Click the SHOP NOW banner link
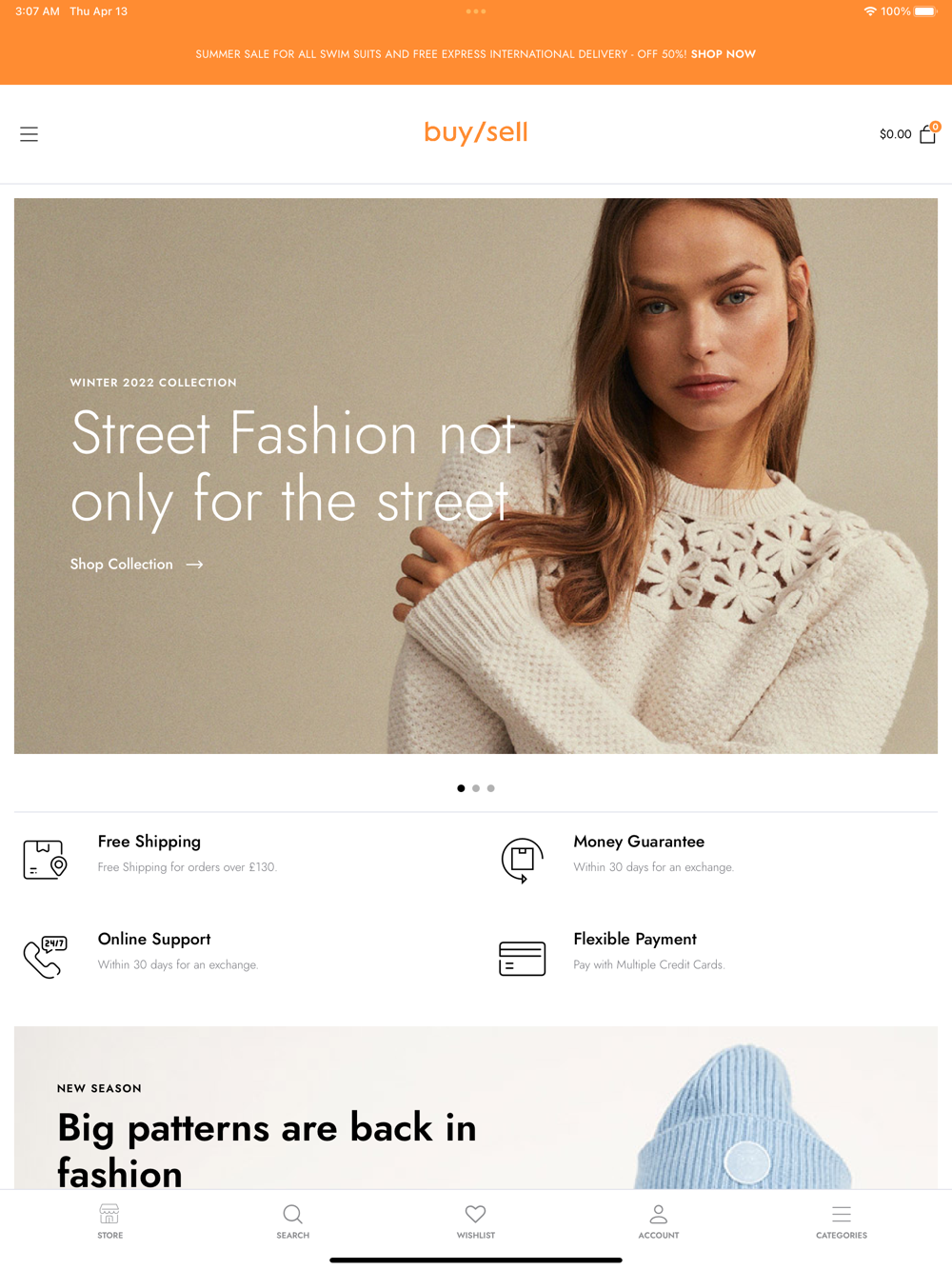Image resolution: width=952 pixels, height=1270 pixels. click(724, 54)
